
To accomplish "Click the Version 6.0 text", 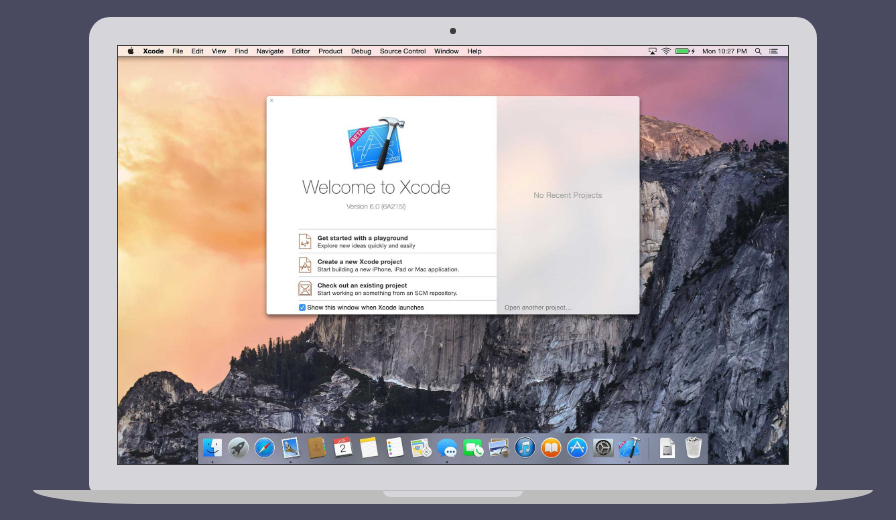I will coord(376,206).
